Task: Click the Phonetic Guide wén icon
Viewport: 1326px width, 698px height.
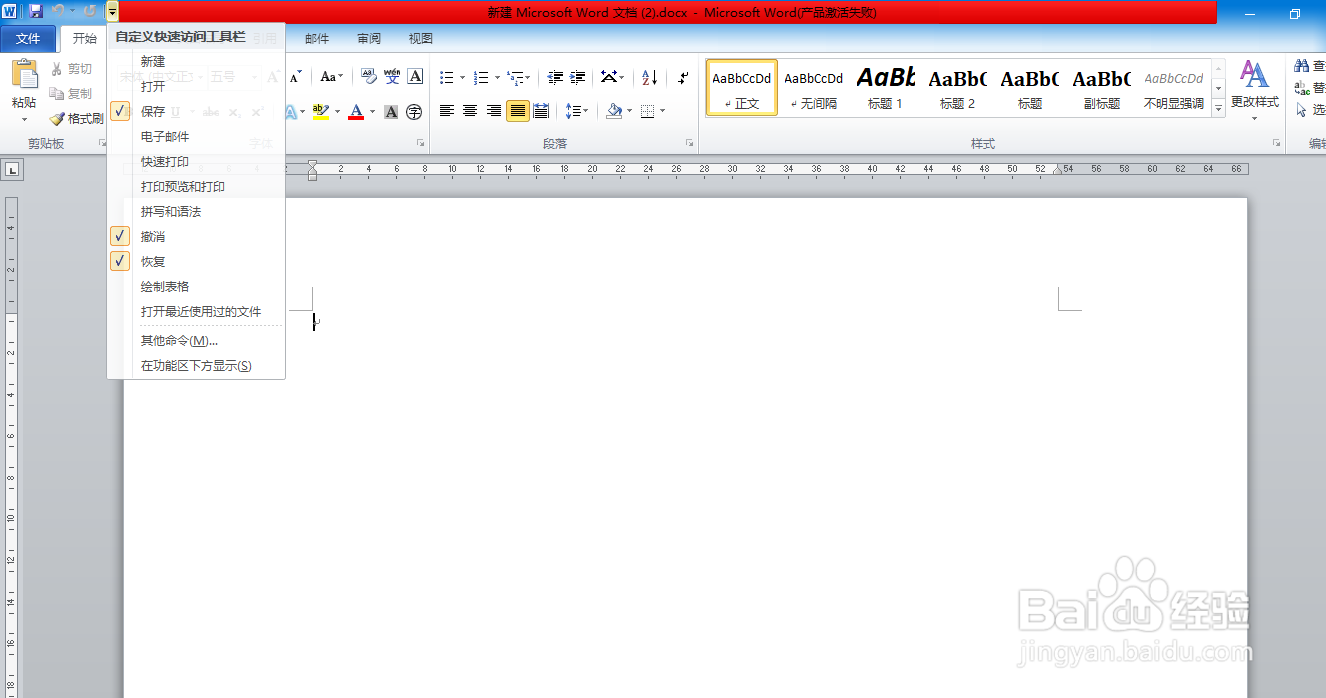Action: (x=392, y=77)
